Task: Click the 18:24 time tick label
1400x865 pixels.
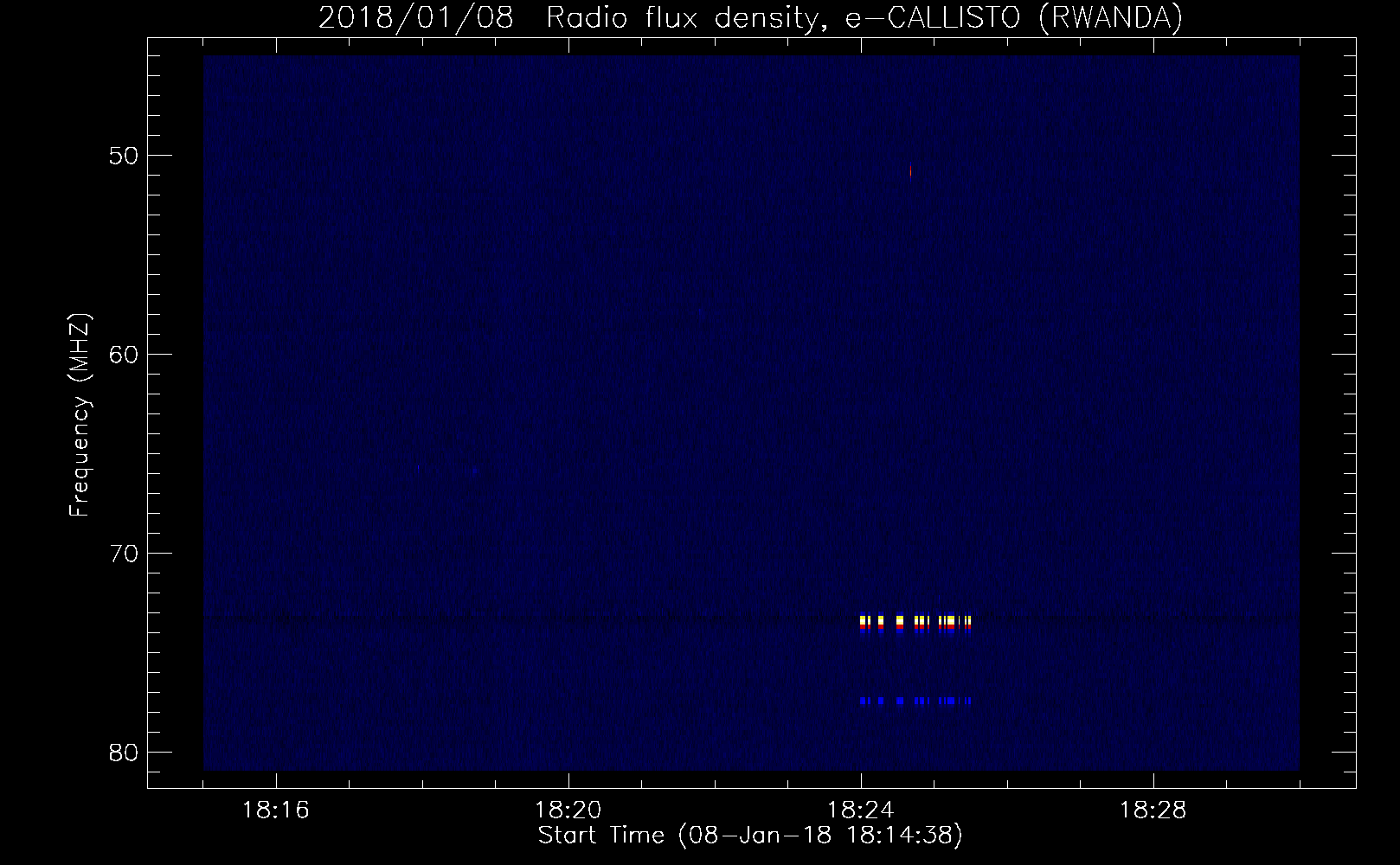Action: [861, 811]
